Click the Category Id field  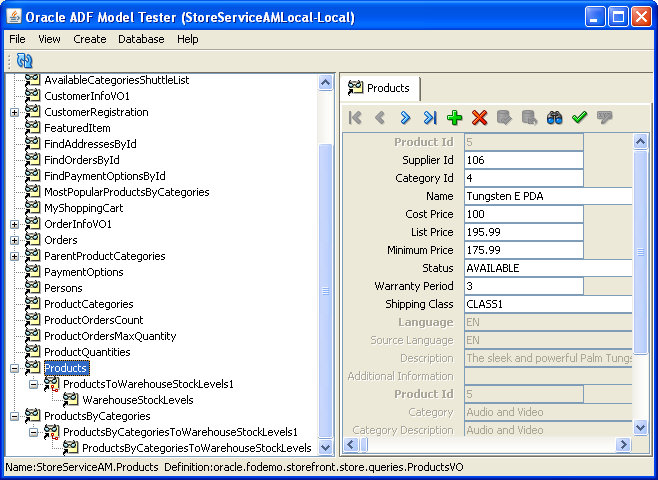[x=524, y=178]
